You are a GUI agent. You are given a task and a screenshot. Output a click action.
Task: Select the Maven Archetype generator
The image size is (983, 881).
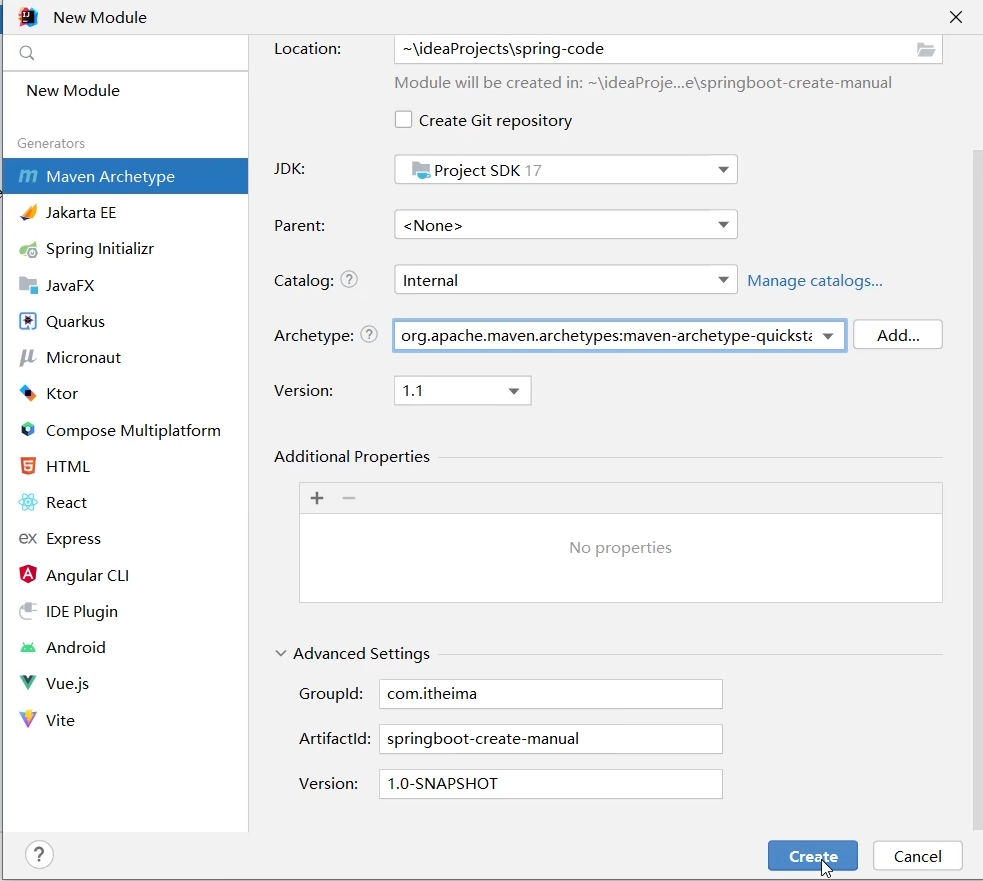click(x=125, y=176)
